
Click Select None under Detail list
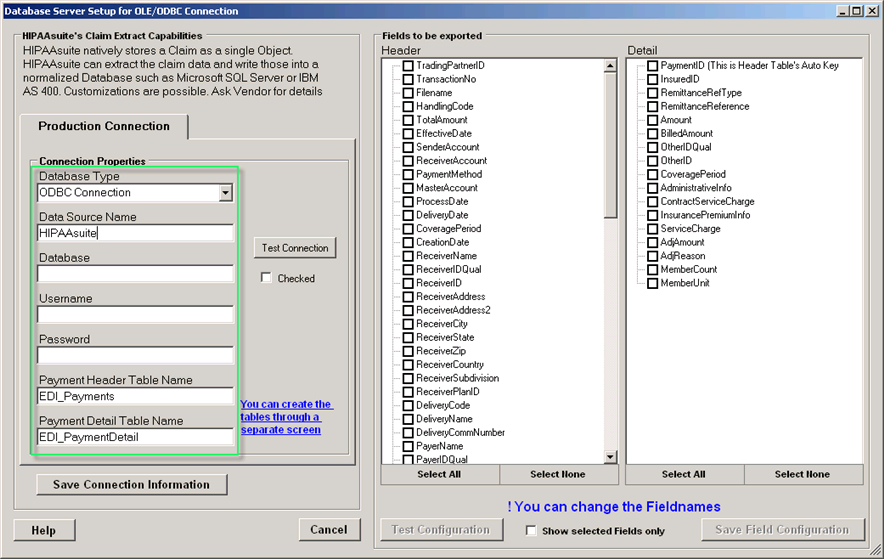802,475
